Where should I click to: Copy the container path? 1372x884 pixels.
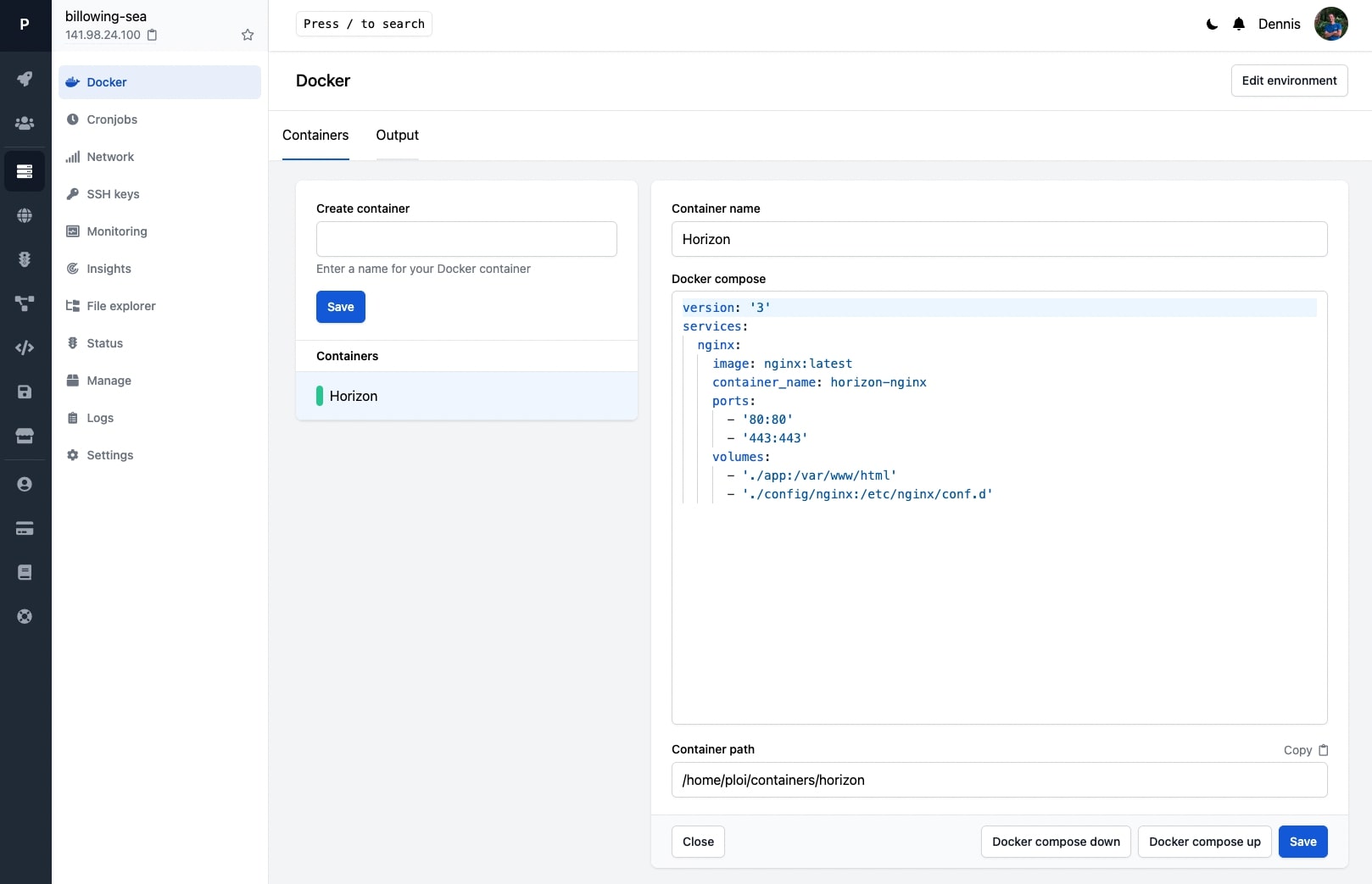tap(1306, 750)
